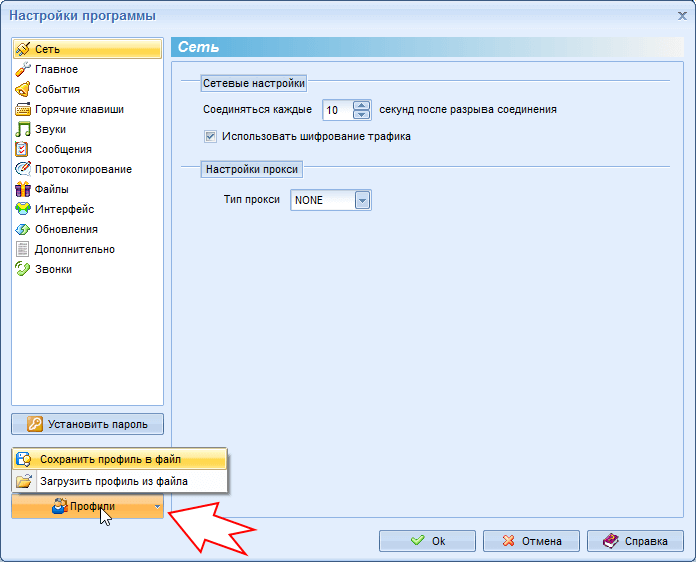Open help via Справка button
Screen dimensions: 696x562
tap(635, 541)
